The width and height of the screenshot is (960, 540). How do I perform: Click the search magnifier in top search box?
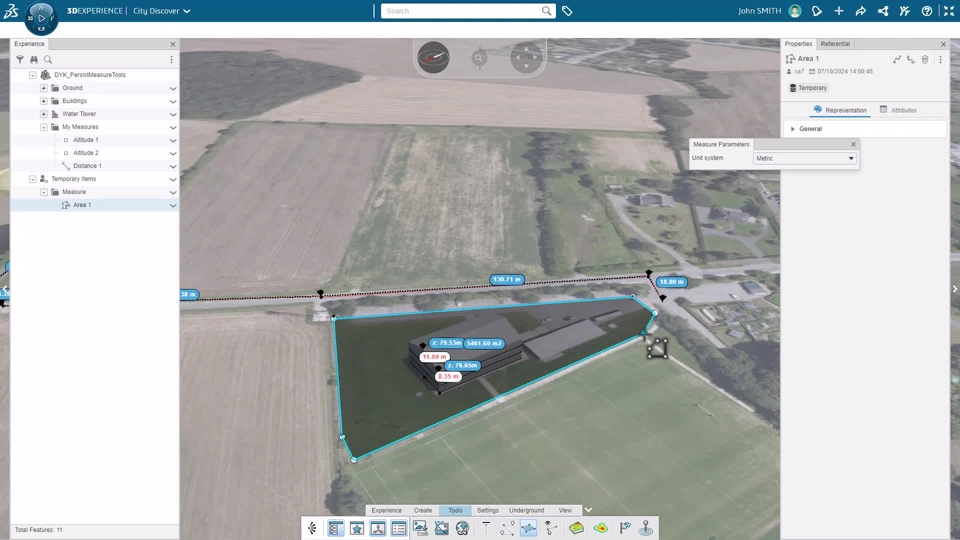coord(546,11)
